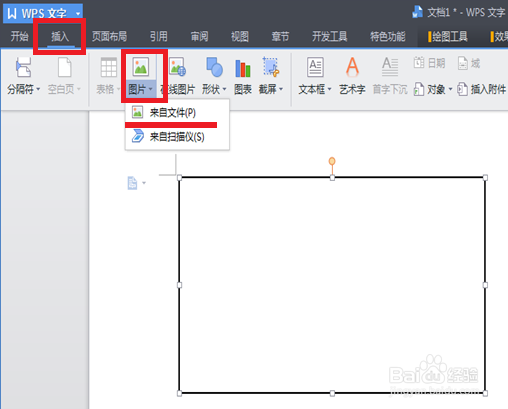Image resolution: width=508 pixels, height=409 pixels.
Task: Expand the 空白页 dropdown arrow
Action: click(x=79, y=89)
